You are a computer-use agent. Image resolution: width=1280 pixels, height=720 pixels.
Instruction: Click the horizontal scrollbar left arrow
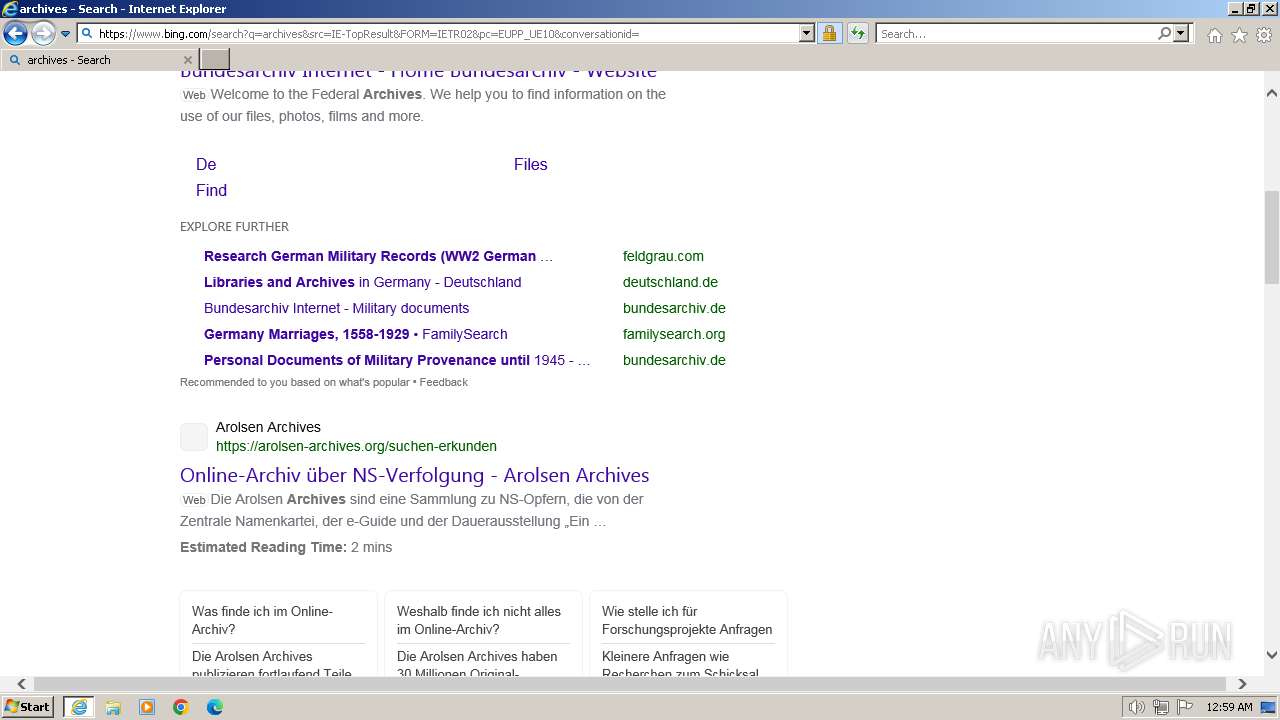21,684
